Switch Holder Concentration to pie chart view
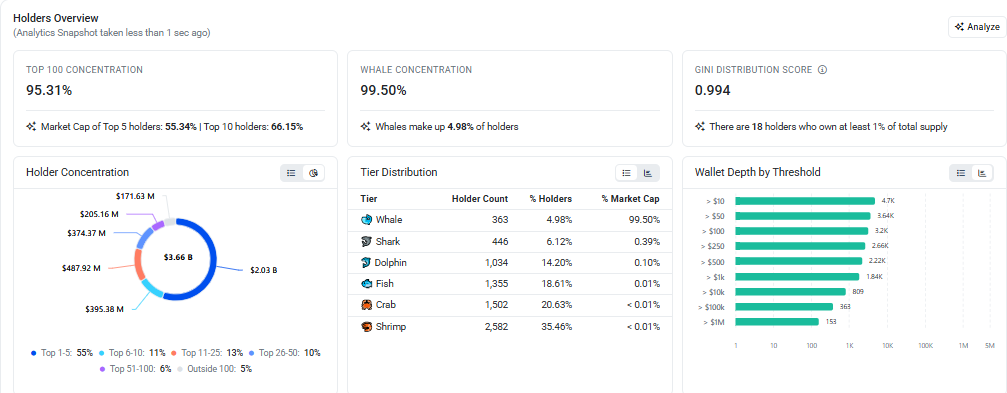This screenshot has width=1007, height=393. pos(313,173)
